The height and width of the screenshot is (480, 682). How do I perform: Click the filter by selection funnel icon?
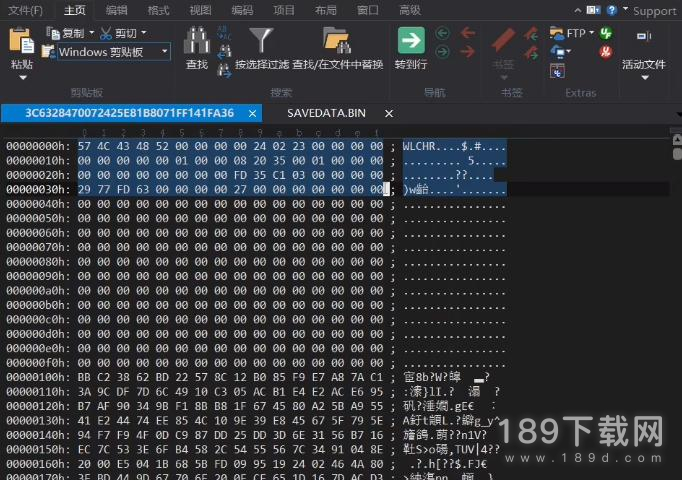pos(260,40)
